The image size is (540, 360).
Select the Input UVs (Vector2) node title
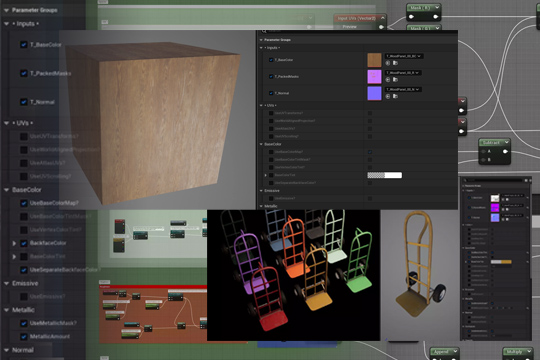point(356,18)
